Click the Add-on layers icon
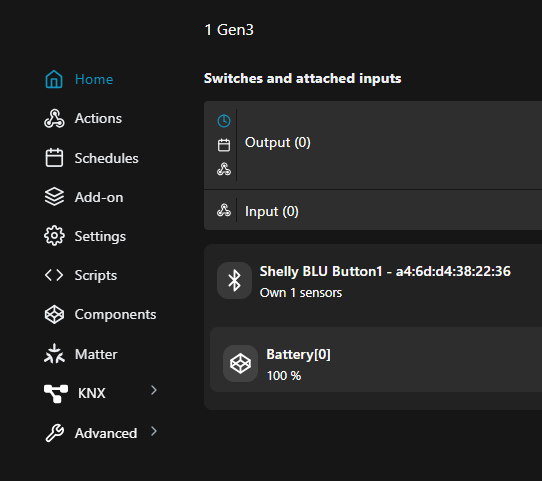Image resolution: width=542 pixels, height=481 pixels. [54, 197]
